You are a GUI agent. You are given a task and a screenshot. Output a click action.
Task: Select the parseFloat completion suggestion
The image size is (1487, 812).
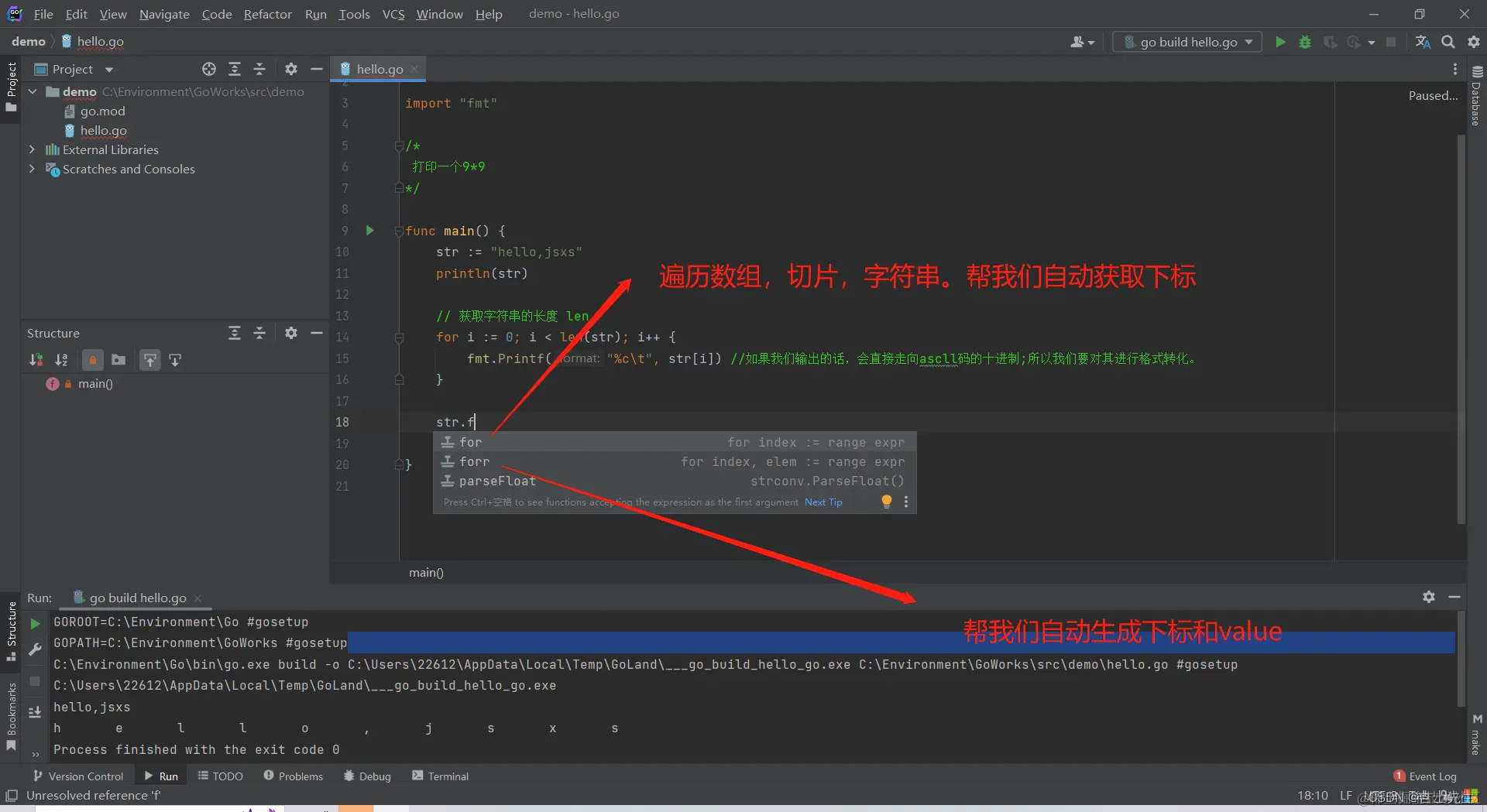[x=675, y=481]
